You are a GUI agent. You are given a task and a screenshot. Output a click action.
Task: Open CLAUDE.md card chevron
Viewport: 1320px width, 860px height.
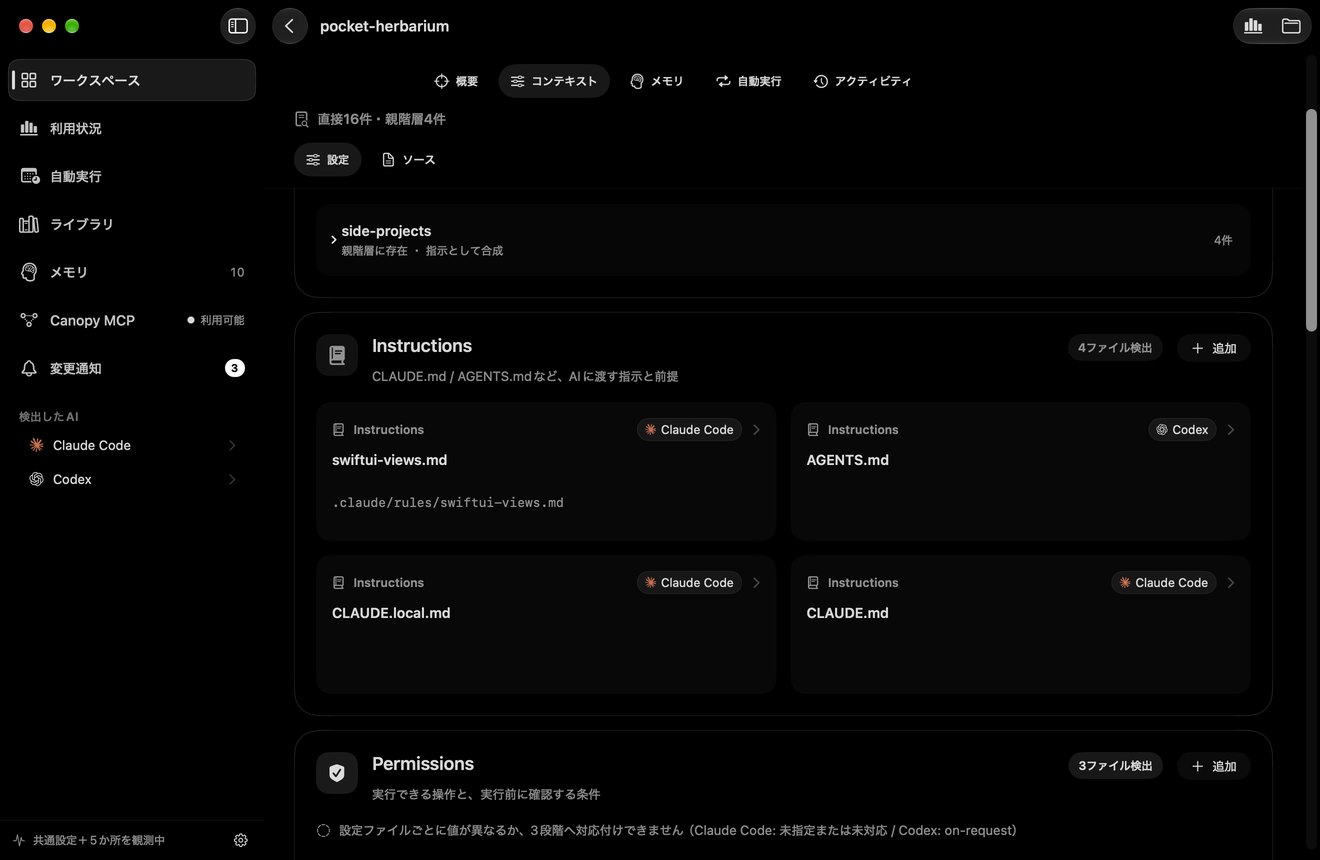click(x=1231, y=582)
